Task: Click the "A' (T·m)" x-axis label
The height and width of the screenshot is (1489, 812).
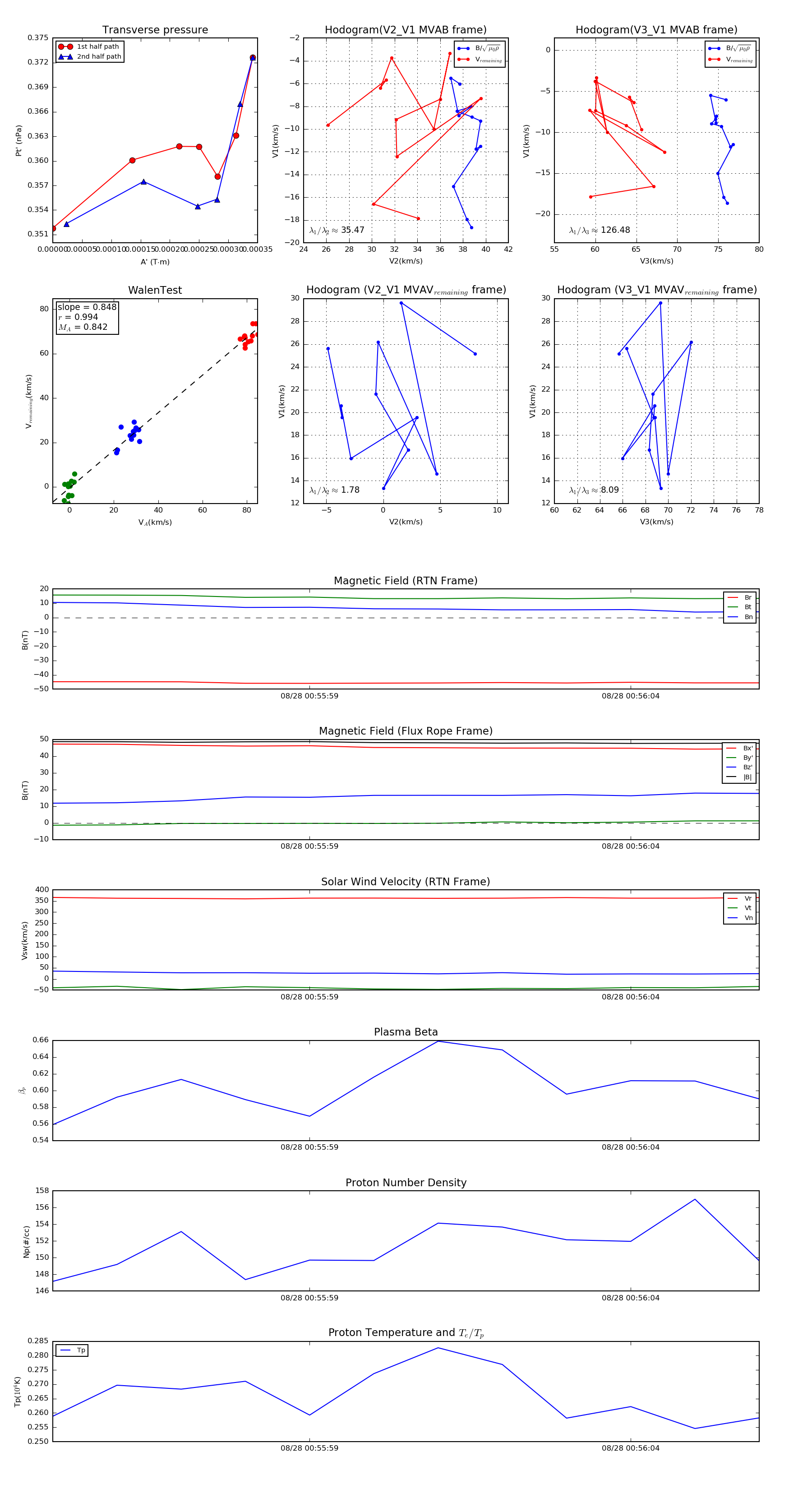Action: [x=155, y=262]
